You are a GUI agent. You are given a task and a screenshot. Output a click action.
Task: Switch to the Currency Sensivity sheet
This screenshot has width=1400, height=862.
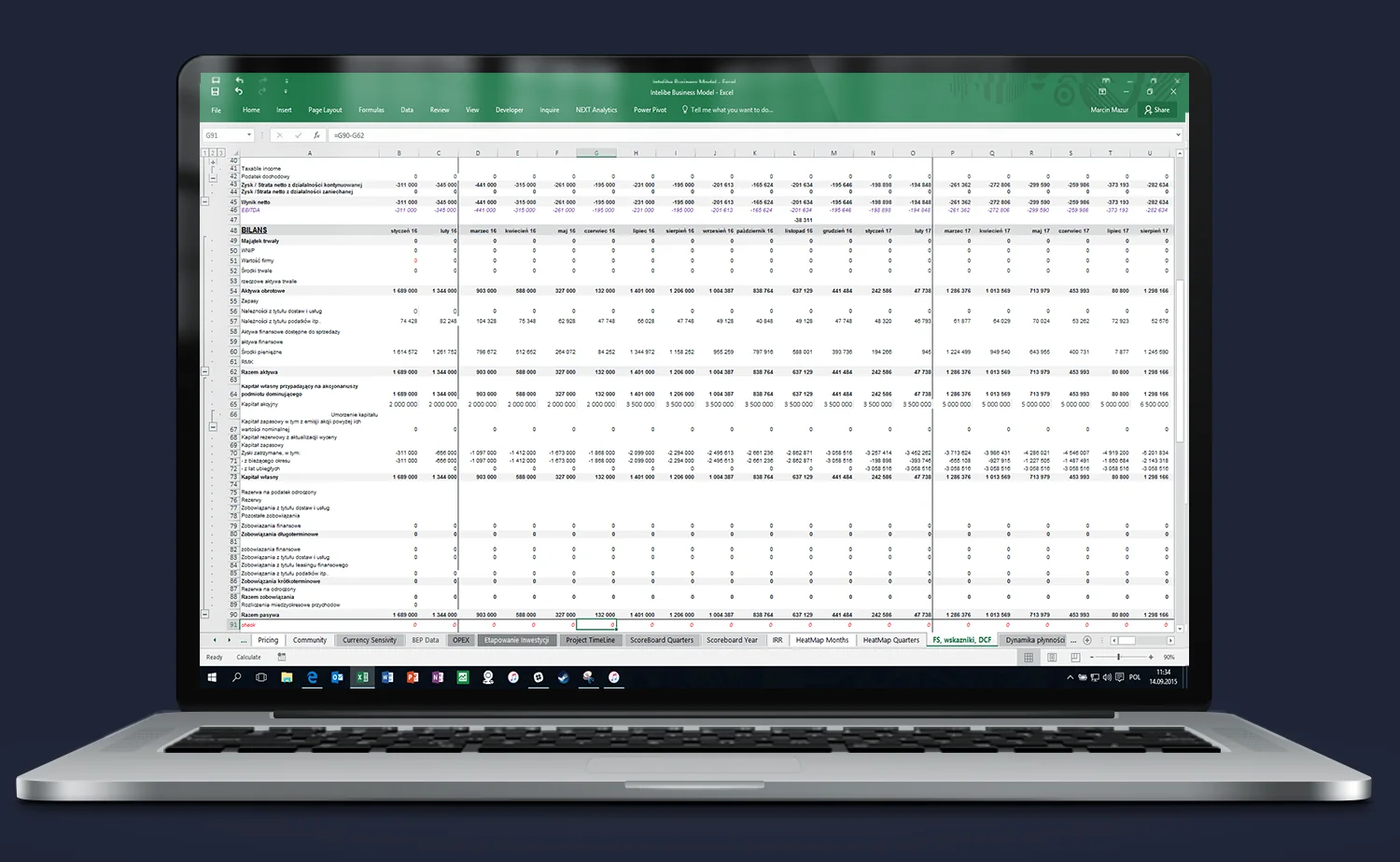point(370,640)
